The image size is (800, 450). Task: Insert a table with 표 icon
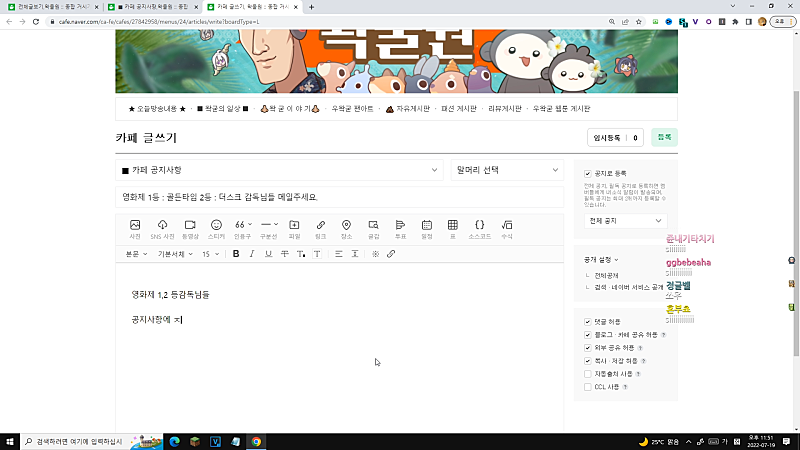(453, 229)
